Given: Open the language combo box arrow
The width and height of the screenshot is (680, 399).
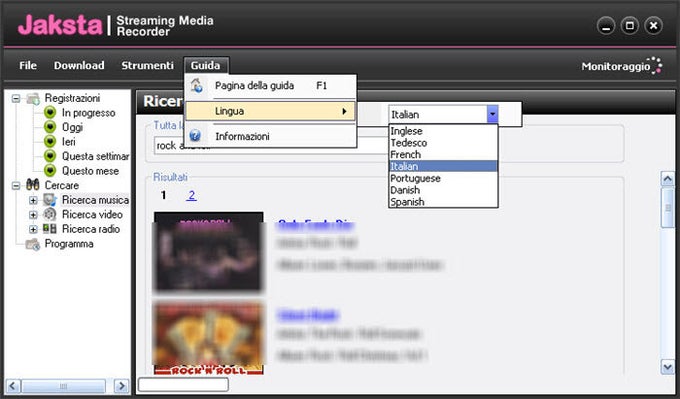Looking at the screenshot, I should pos(492,114).
